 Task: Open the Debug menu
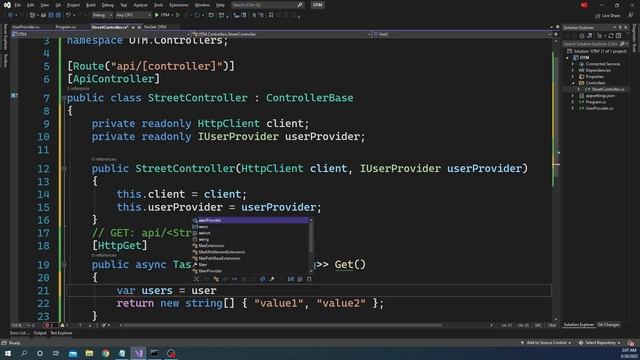click(x=108, y=5)
